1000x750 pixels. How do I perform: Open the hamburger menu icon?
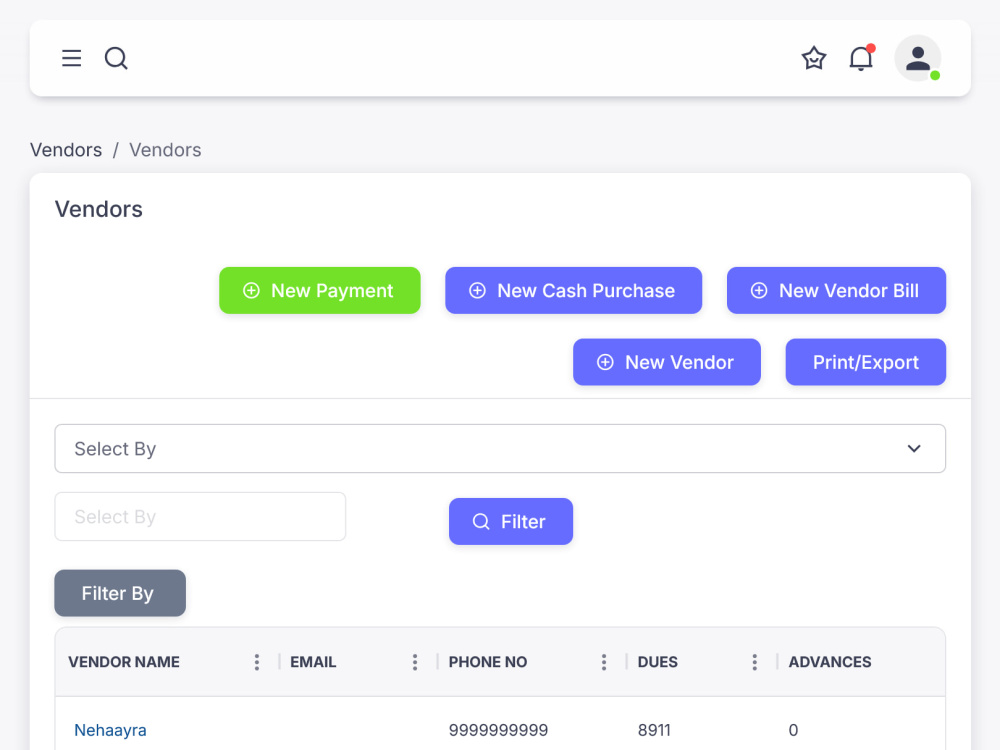[71, 58]
